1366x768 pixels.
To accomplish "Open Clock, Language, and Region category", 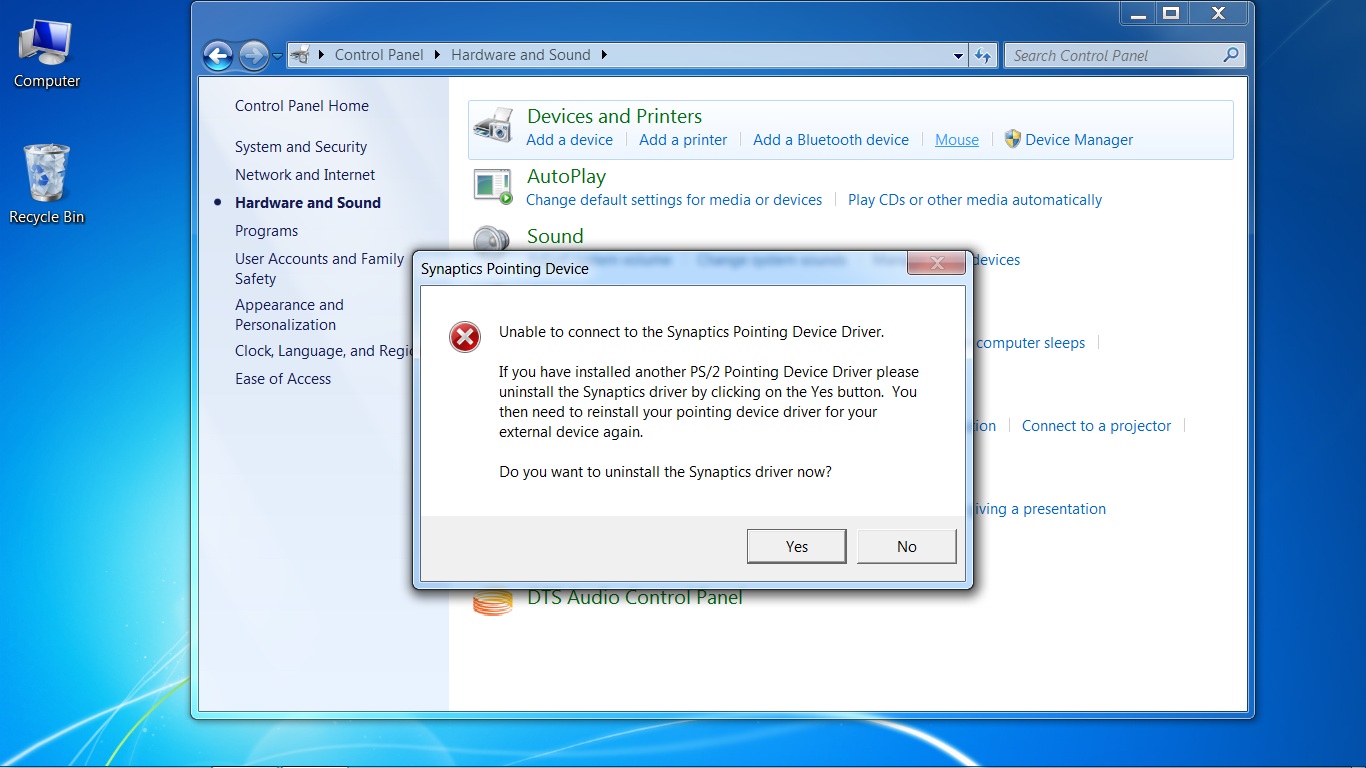I will point(324,351).
